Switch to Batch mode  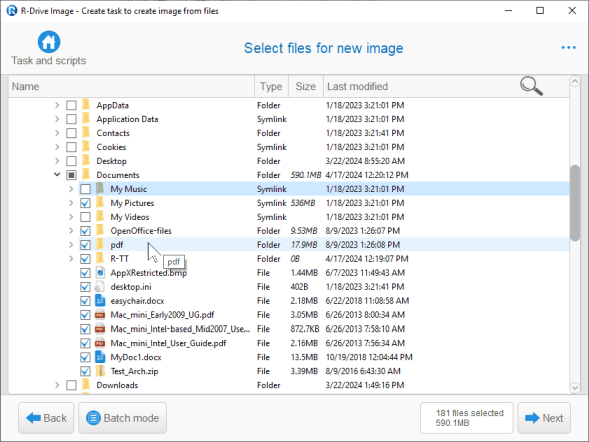[x=122, y=418]
